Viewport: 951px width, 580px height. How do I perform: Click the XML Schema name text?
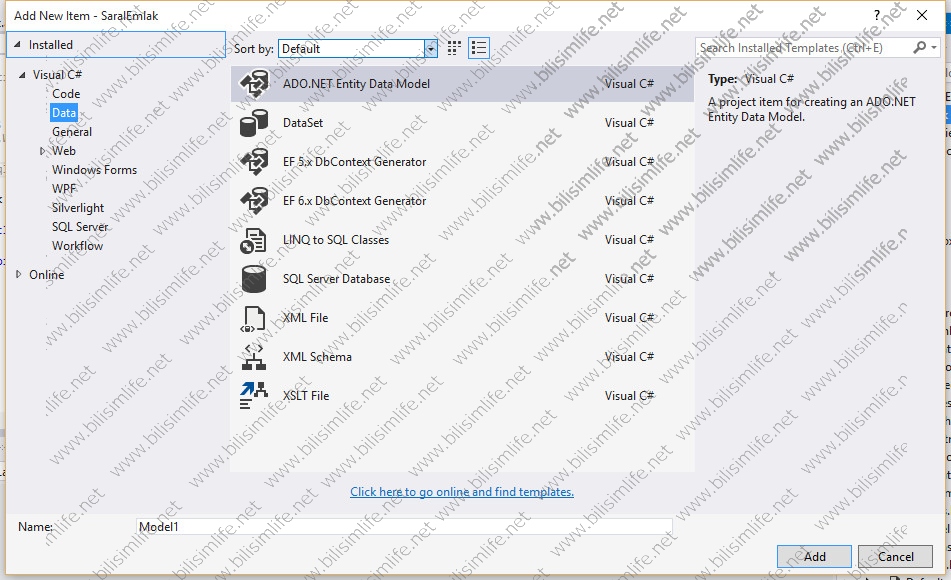click(317, 357)
